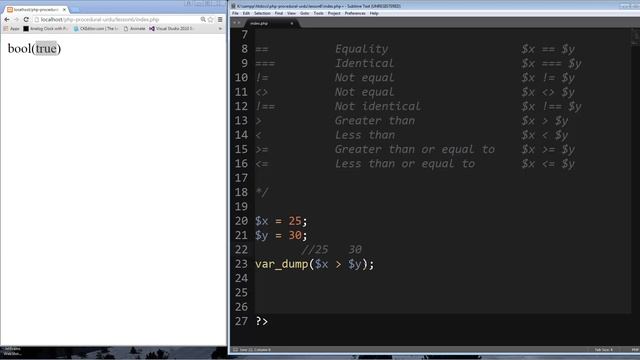This screenshot has width=640, height=360.
Task: Open the Analog Clock bookmark
Action: (x=46, y=29)
